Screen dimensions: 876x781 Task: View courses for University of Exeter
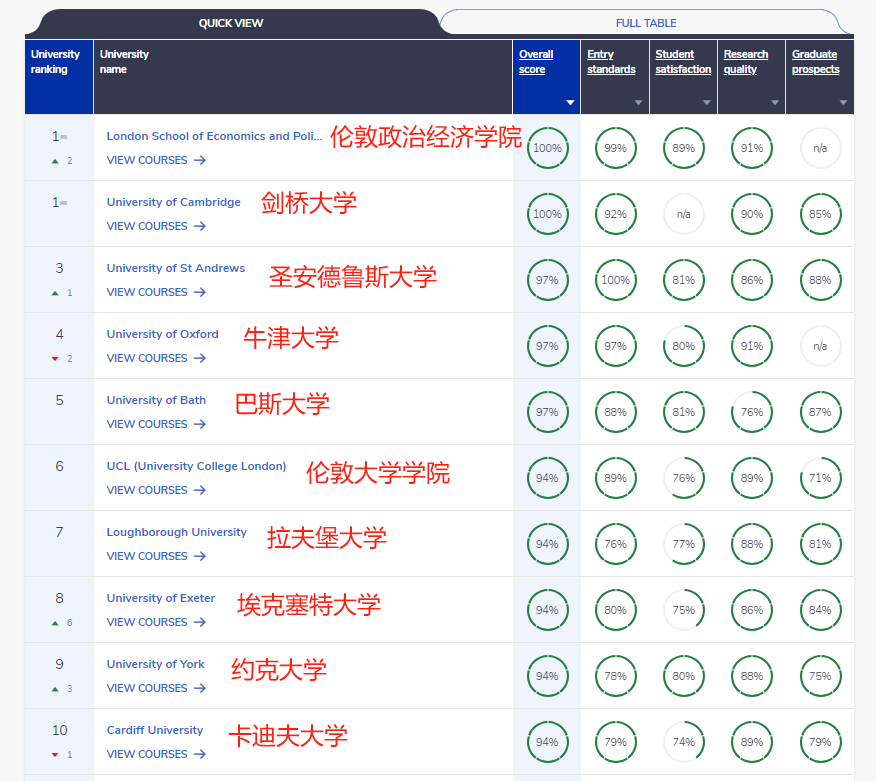[x=156, y=622]
